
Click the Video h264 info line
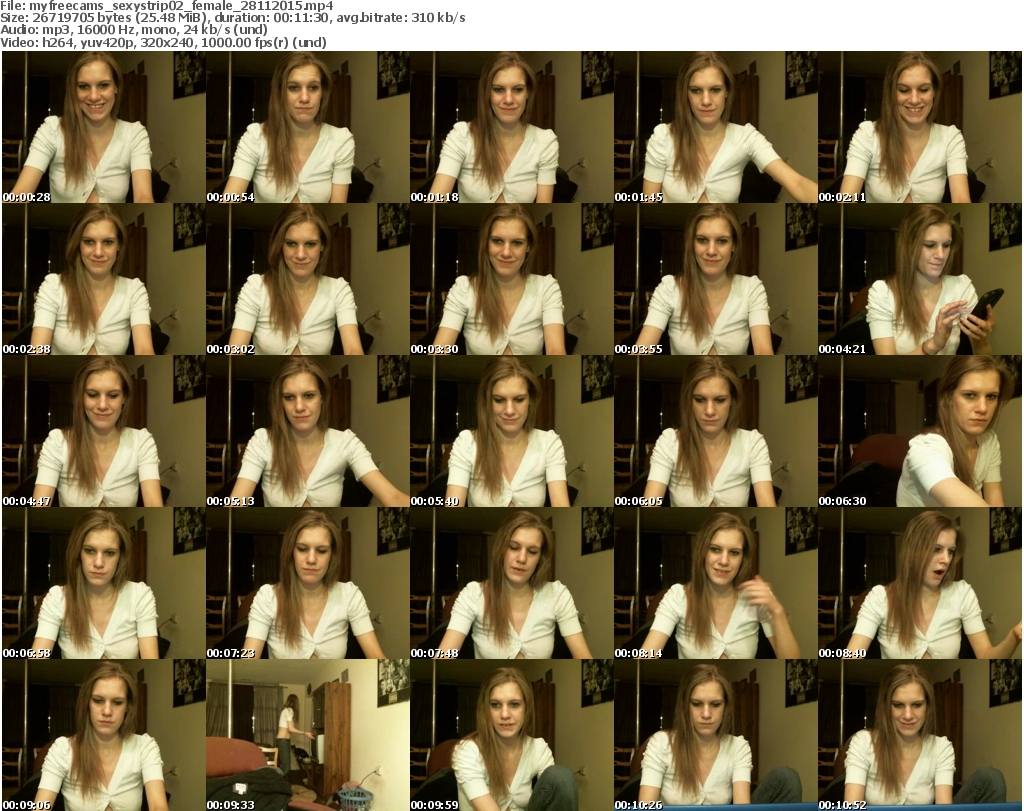(163, 42)
